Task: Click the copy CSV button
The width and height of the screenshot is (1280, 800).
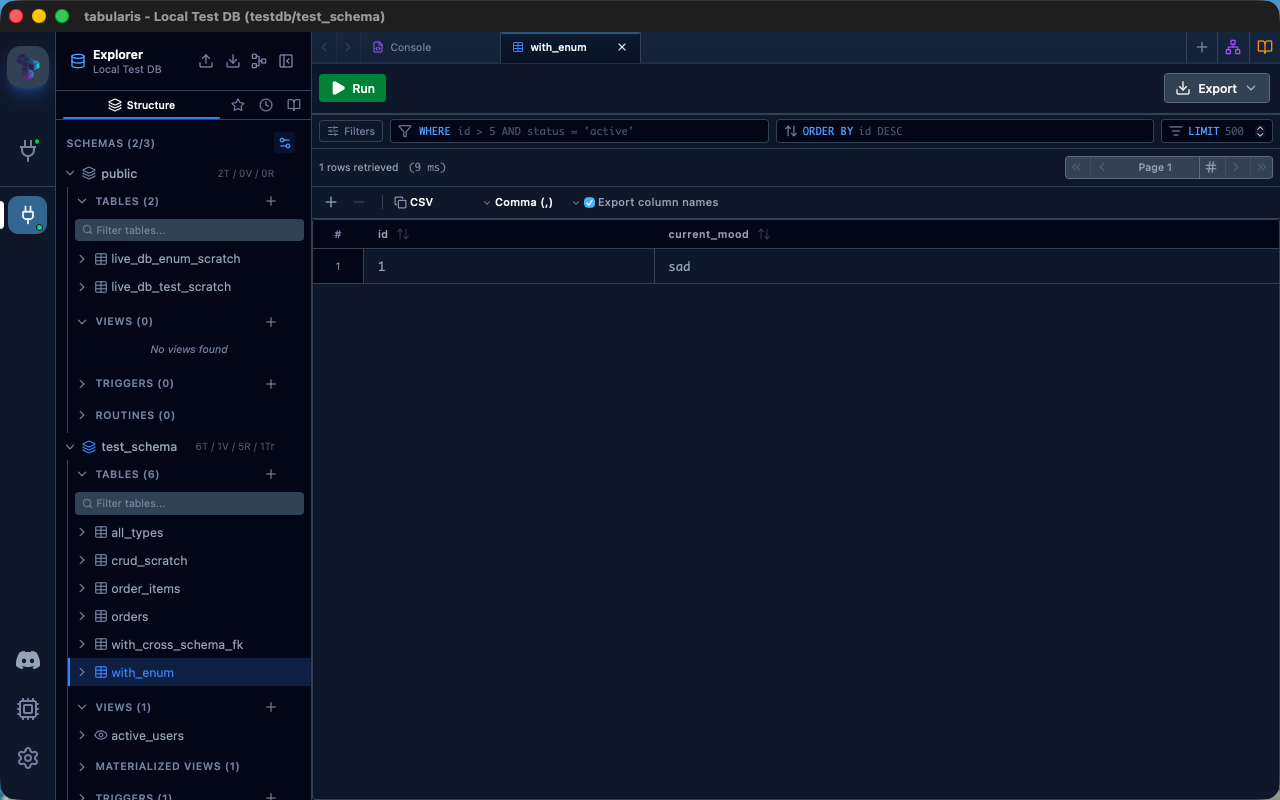Action: pos(414,202)
